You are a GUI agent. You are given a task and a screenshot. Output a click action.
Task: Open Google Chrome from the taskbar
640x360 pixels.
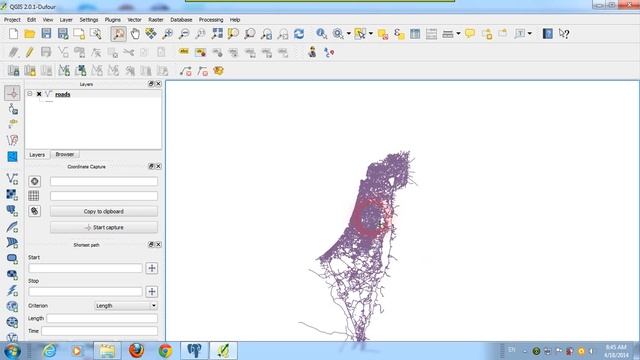(x=165, y=351)
